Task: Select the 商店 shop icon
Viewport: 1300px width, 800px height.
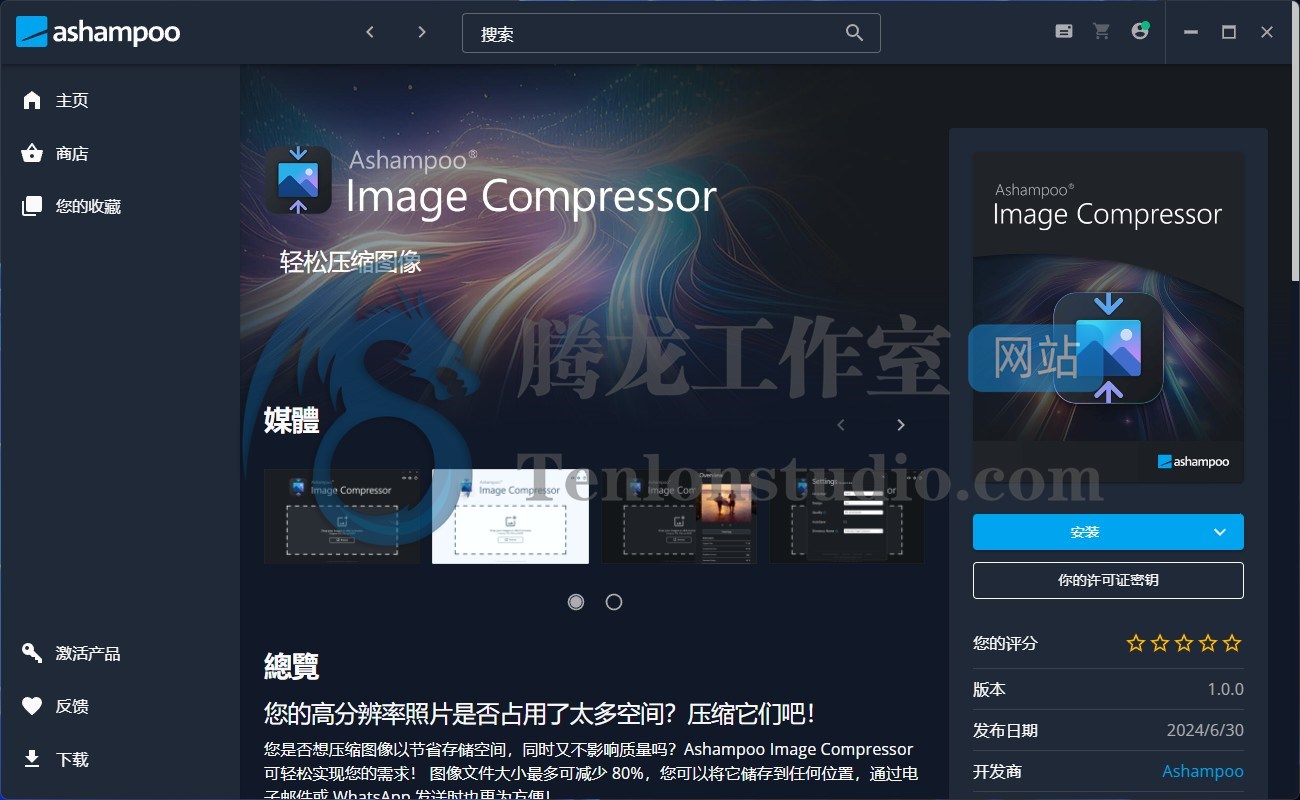Action: click(x=32, y=153)
